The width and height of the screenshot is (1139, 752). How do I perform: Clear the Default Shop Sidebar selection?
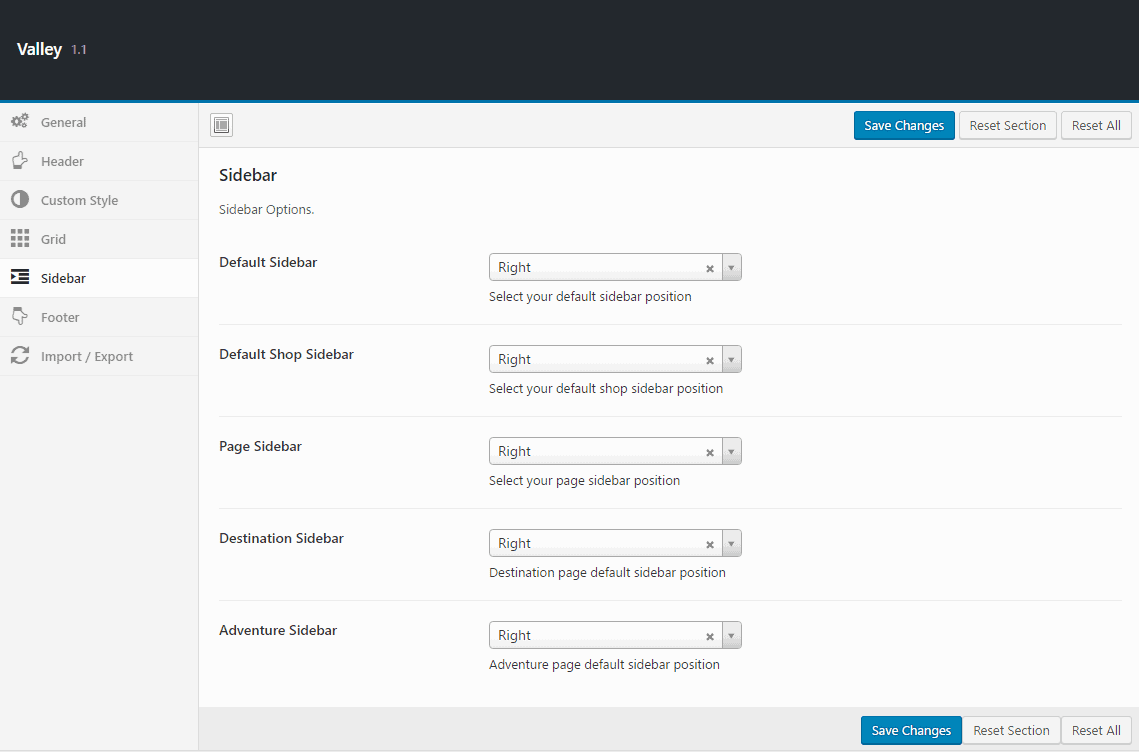pos(710,360)
